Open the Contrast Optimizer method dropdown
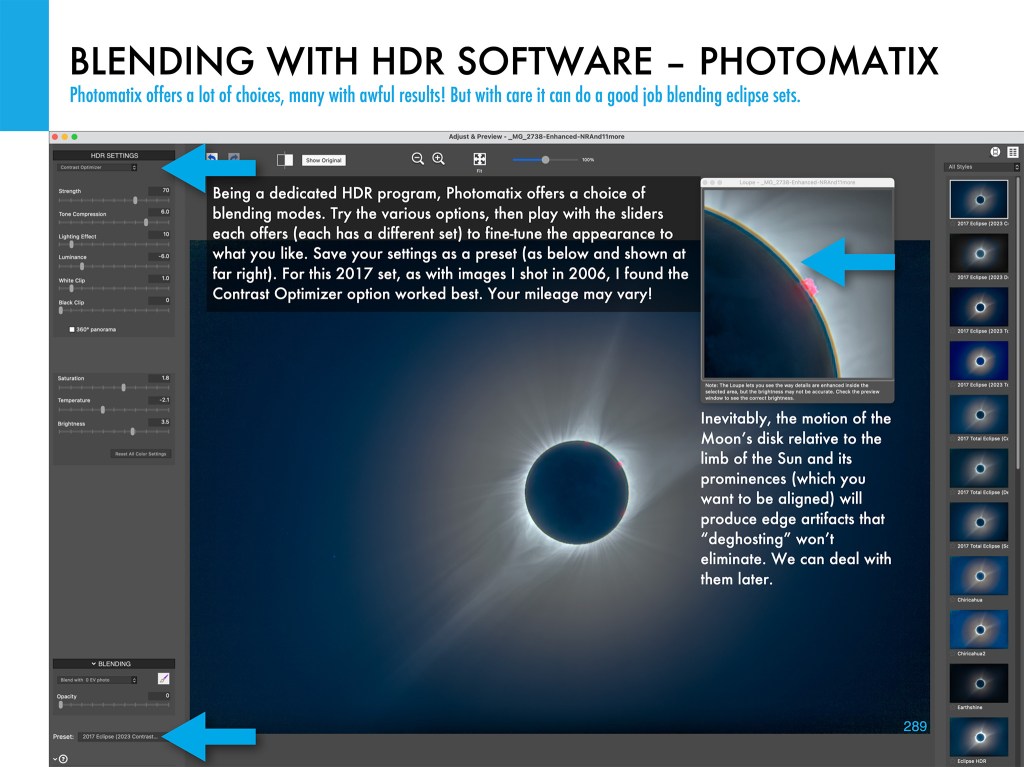The height and width of the screenshot is (767, 1024). tap(98, 167)
